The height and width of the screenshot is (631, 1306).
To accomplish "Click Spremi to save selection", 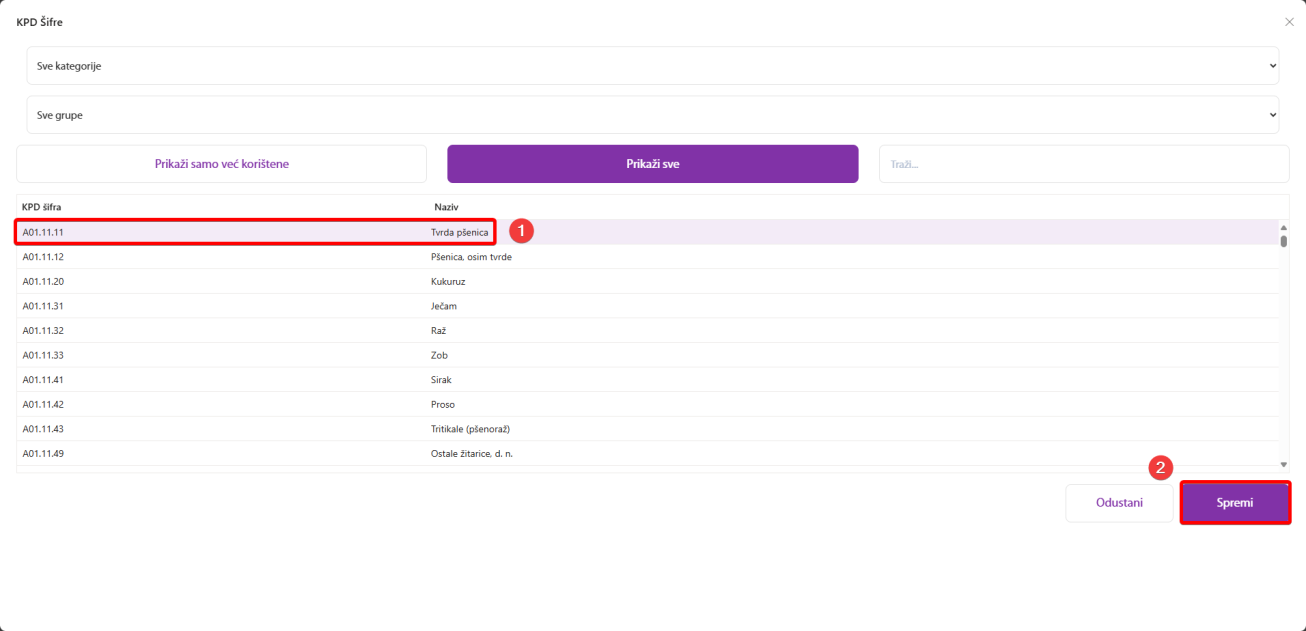I will click(1235, 503).
